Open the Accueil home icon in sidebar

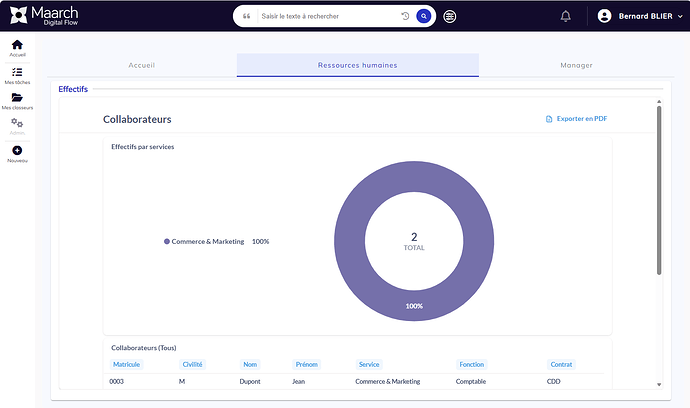(17, 45)
